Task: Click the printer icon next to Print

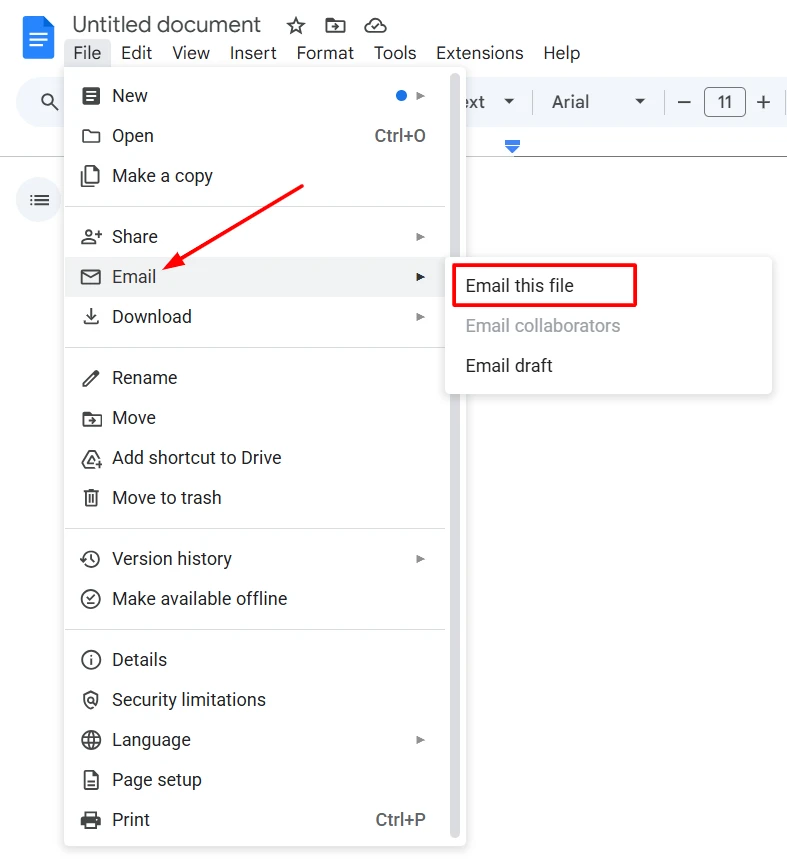Action: click(91, 819)
